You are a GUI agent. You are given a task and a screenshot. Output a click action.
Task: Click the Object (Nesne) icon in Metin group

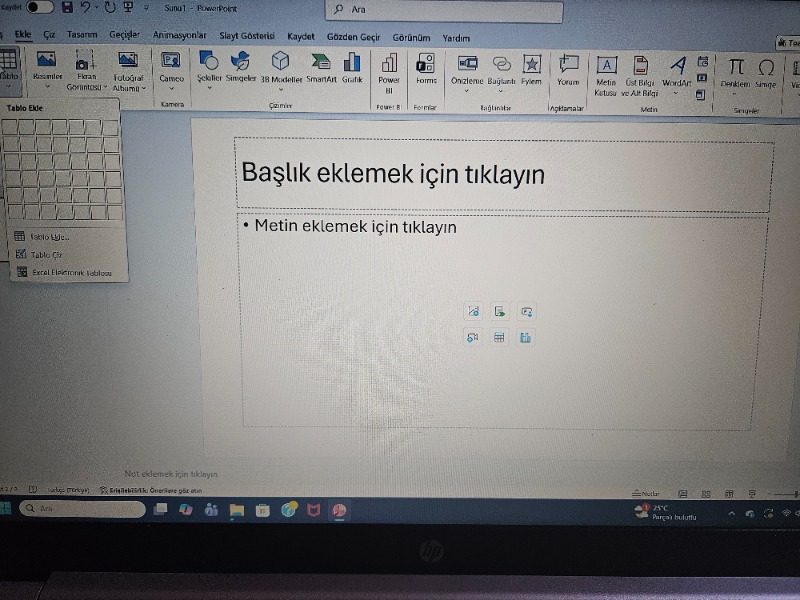point(701,95)
